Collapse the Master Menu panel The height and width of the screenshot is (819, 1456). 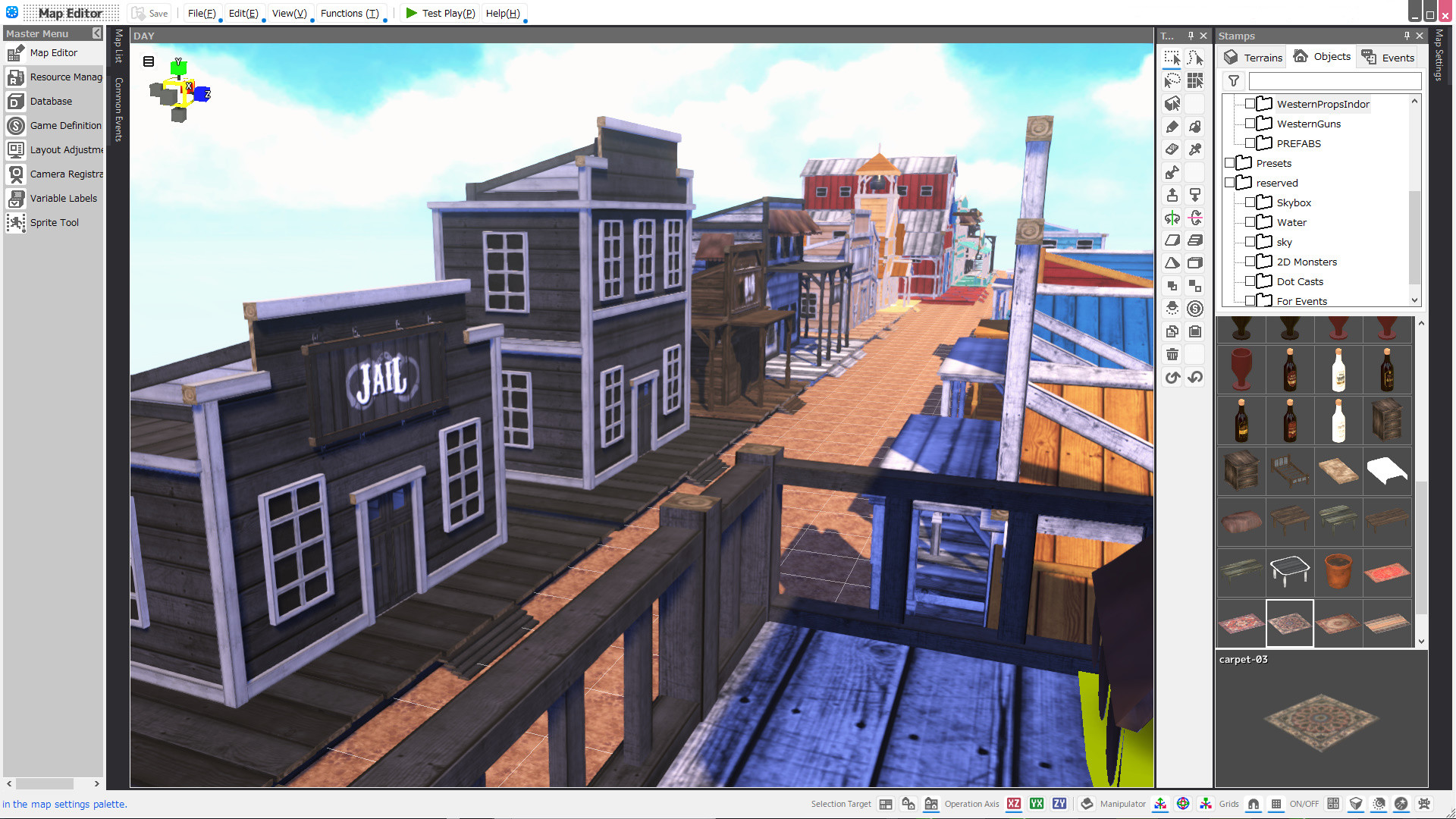[96, 33]
